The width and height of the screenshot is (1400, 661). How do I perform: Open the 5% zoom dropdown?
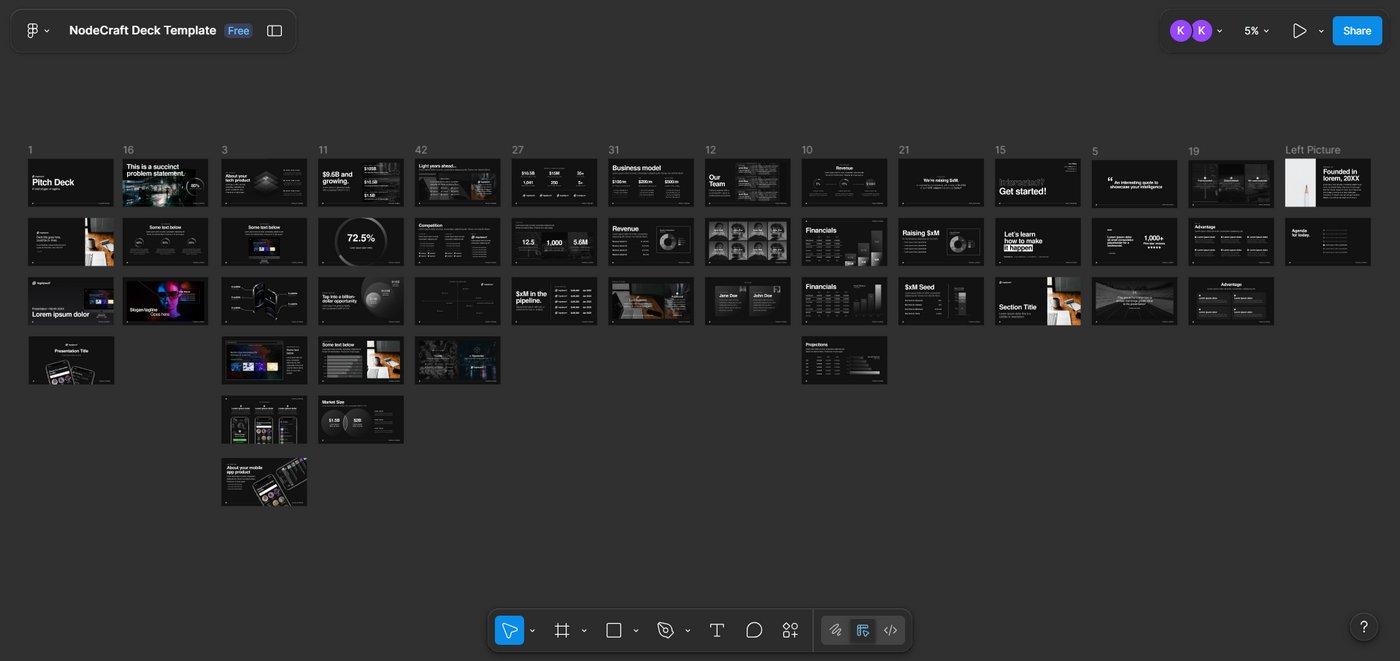coord(1256,31)
